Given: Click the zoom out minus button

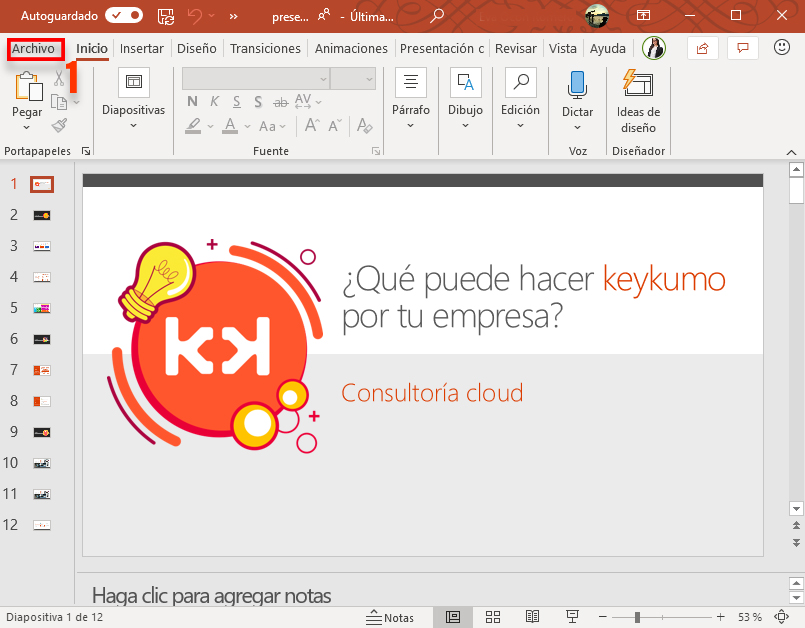Looking at the screenshot, I should click(603, 617).
